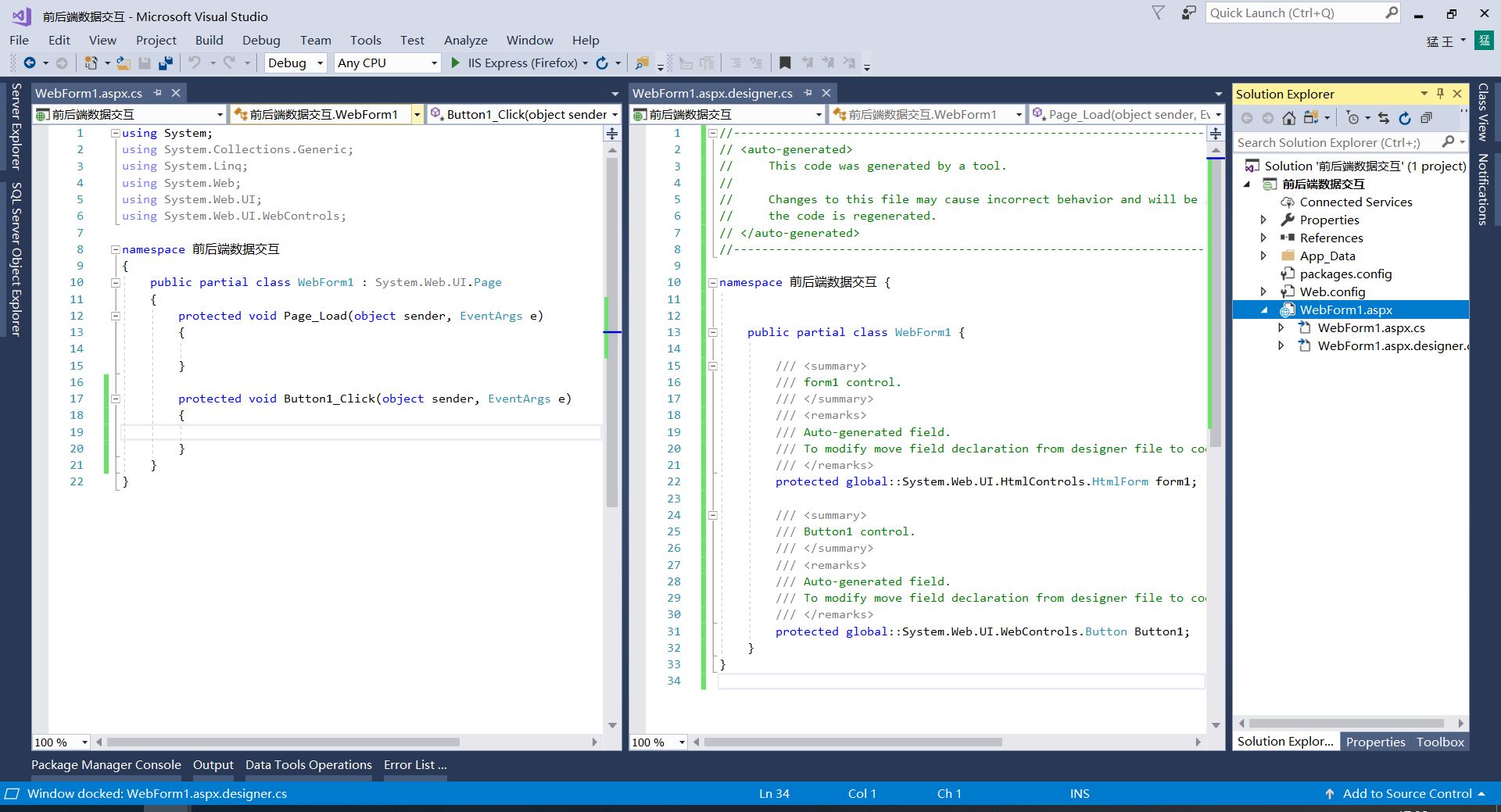1501x812 pixels.
Task: Click the Home icon in Solution Explorer
Action: coord(1289,118)
